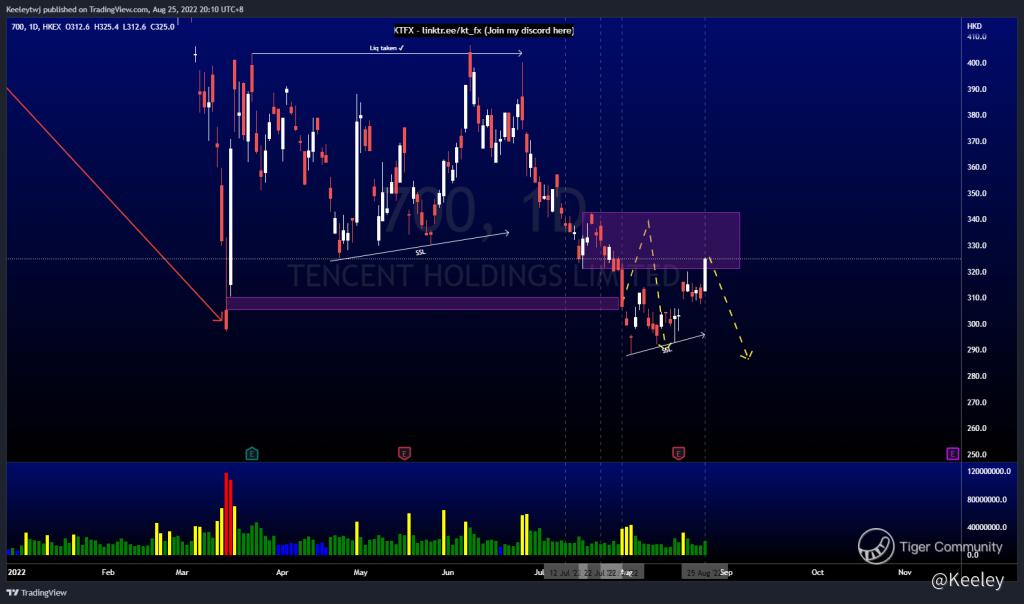Click the Mar label on time axis

click(182, 572)
